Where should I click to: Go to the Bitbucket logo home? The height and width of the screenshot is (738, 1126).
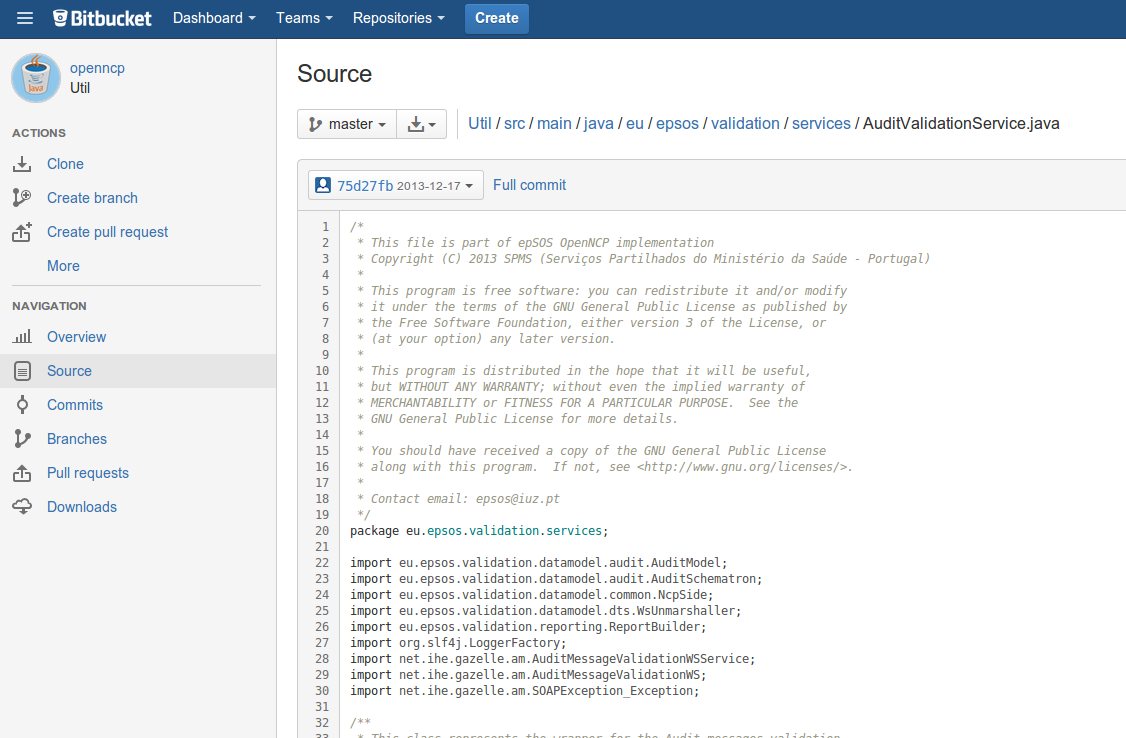102,18
